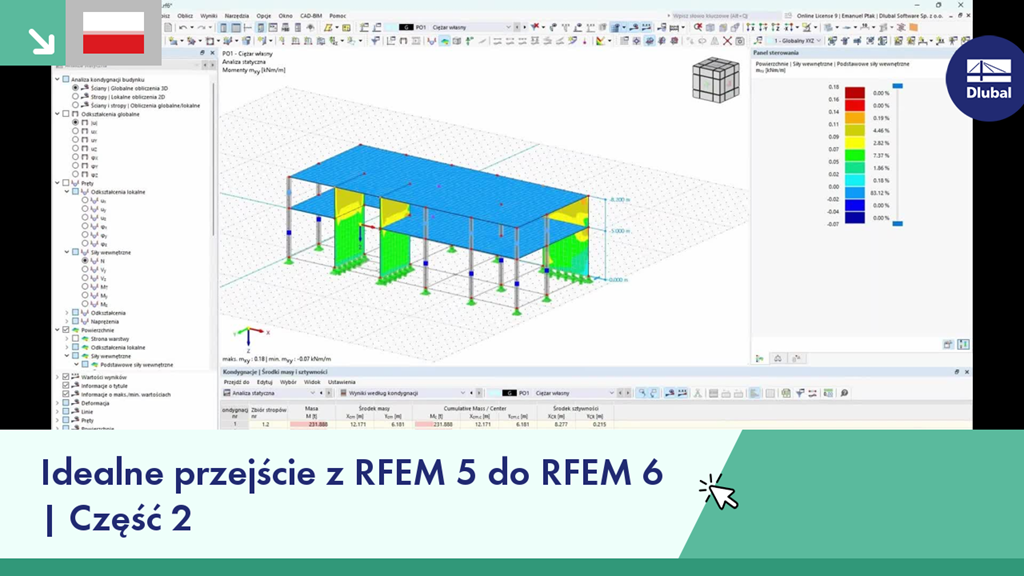
Task: Select the 'Ściany | Globalne obliczenia 3D' radio button
Action: coord(77,86)
